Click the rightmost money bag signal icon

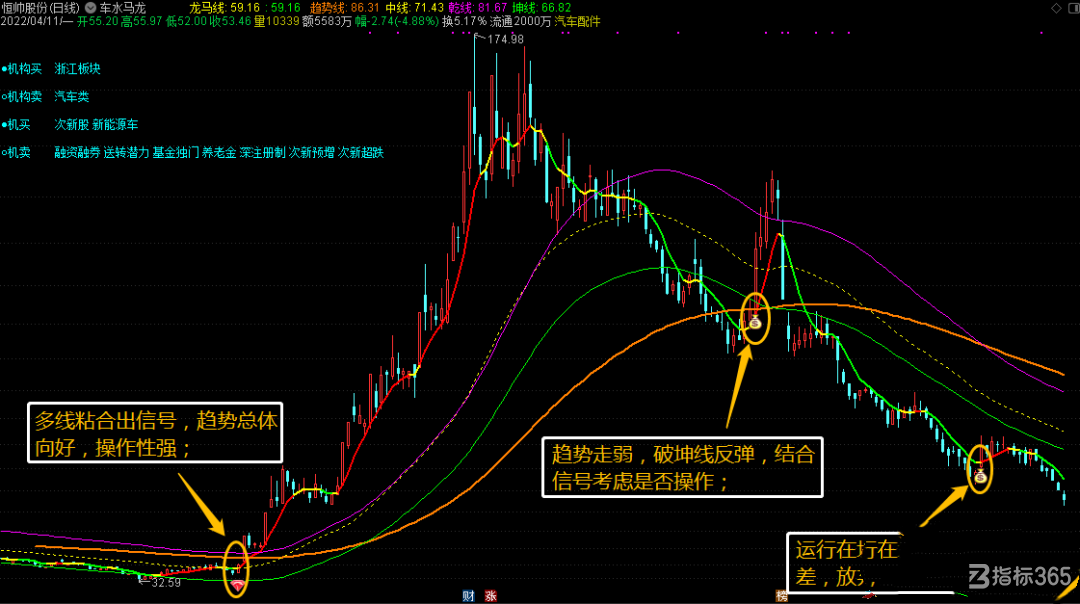pos(980,475)
